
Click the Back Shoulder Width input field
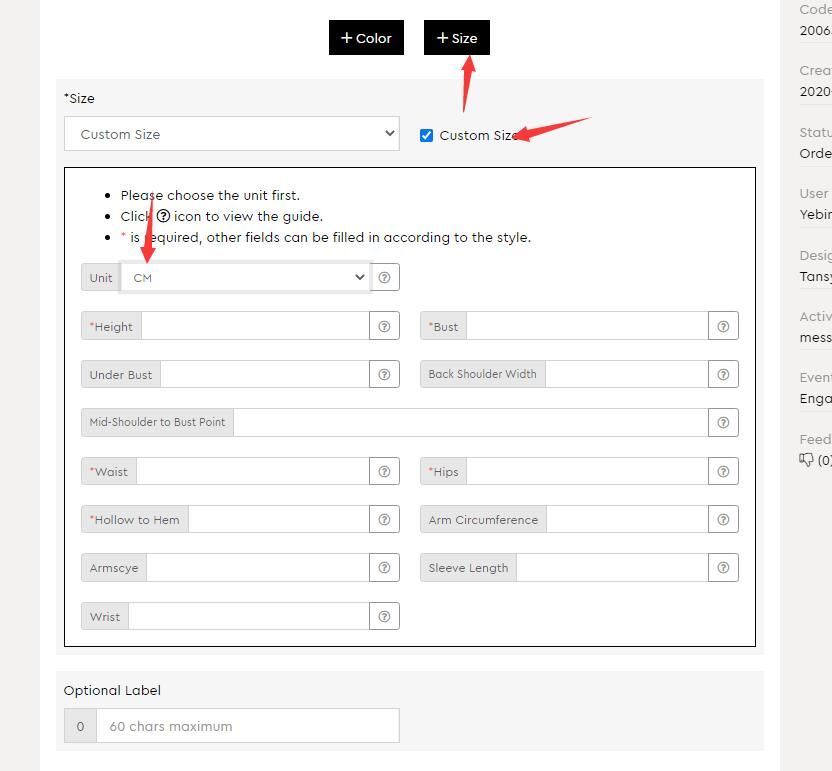627,374
